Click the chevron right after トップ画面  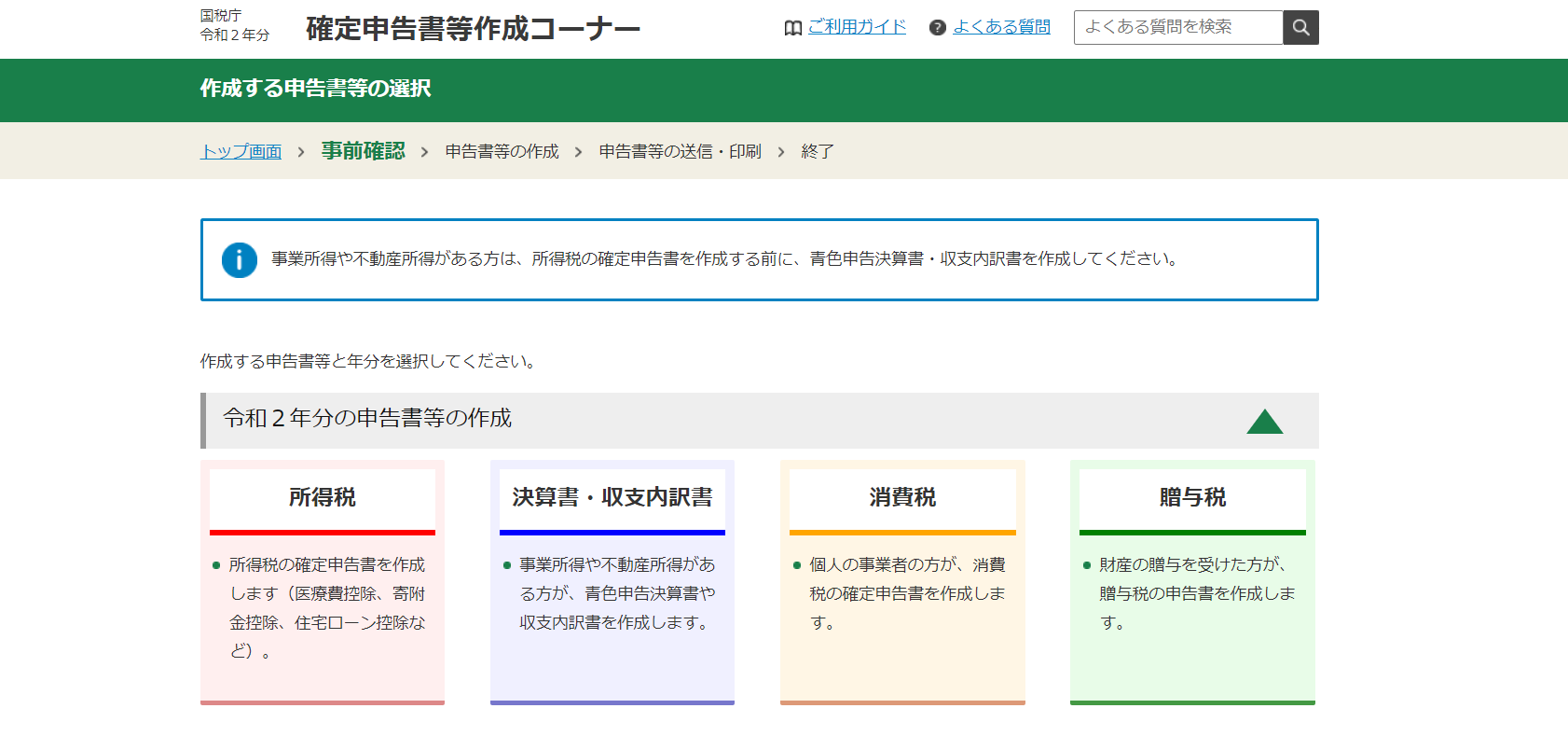pos(301,152)
